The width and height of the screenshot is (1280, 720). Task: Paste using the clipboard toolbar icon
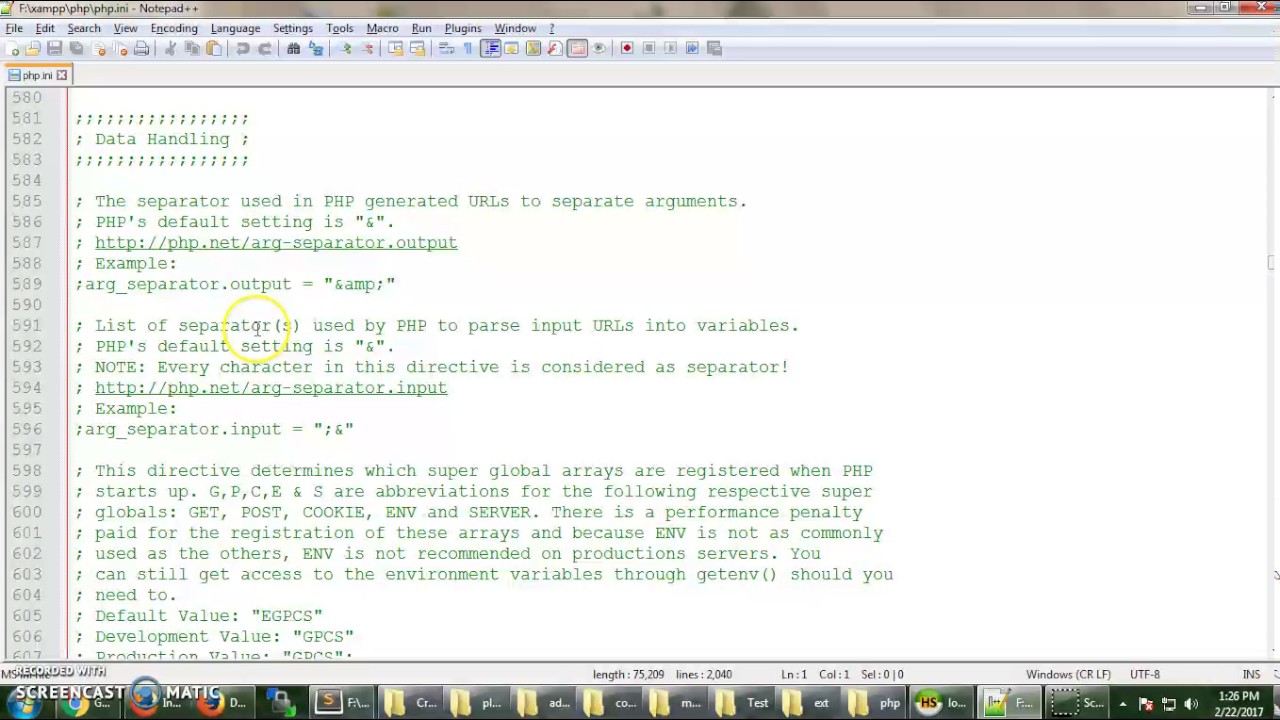213,48
